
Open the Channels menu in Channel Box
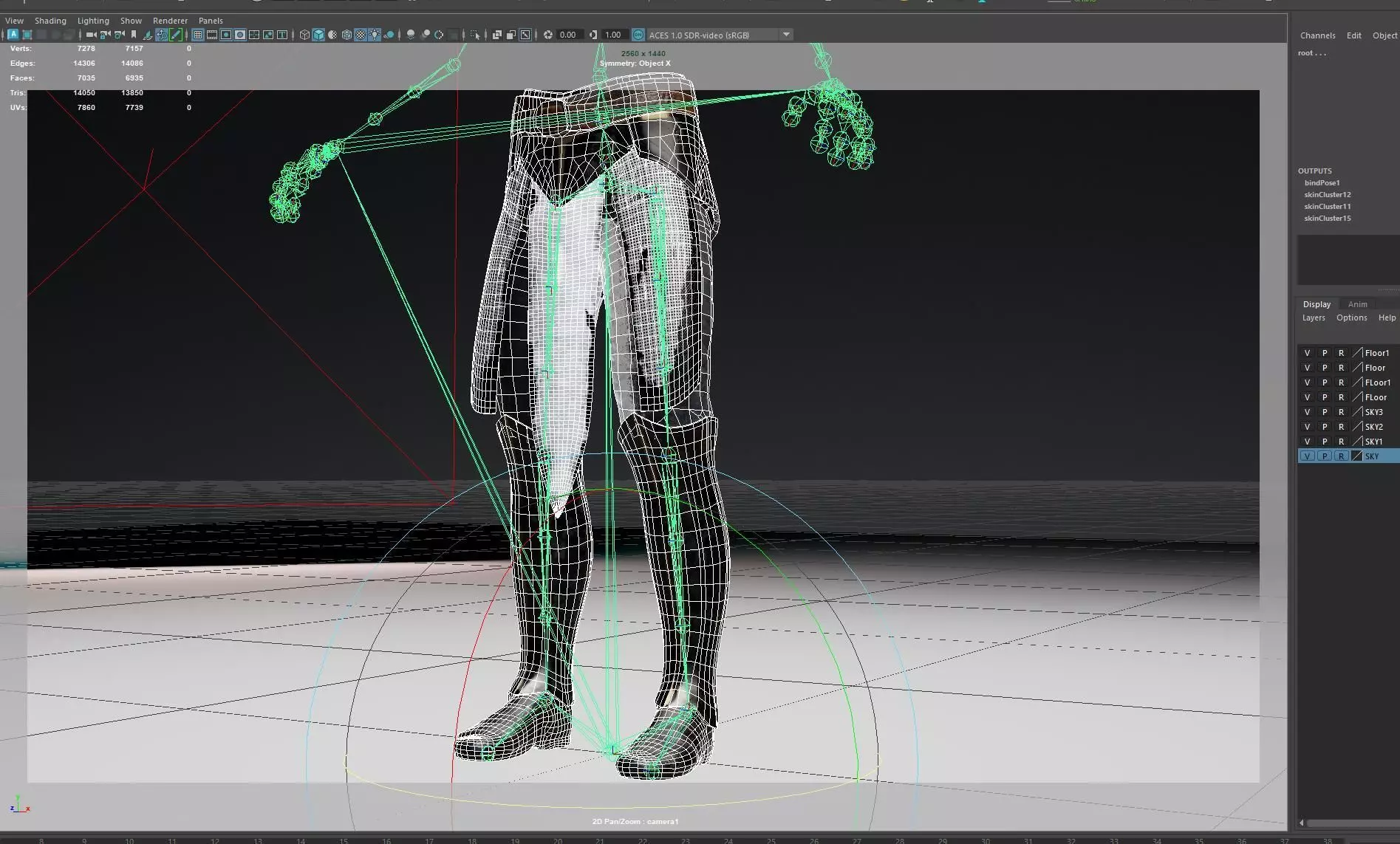(x=1317, y=35)
